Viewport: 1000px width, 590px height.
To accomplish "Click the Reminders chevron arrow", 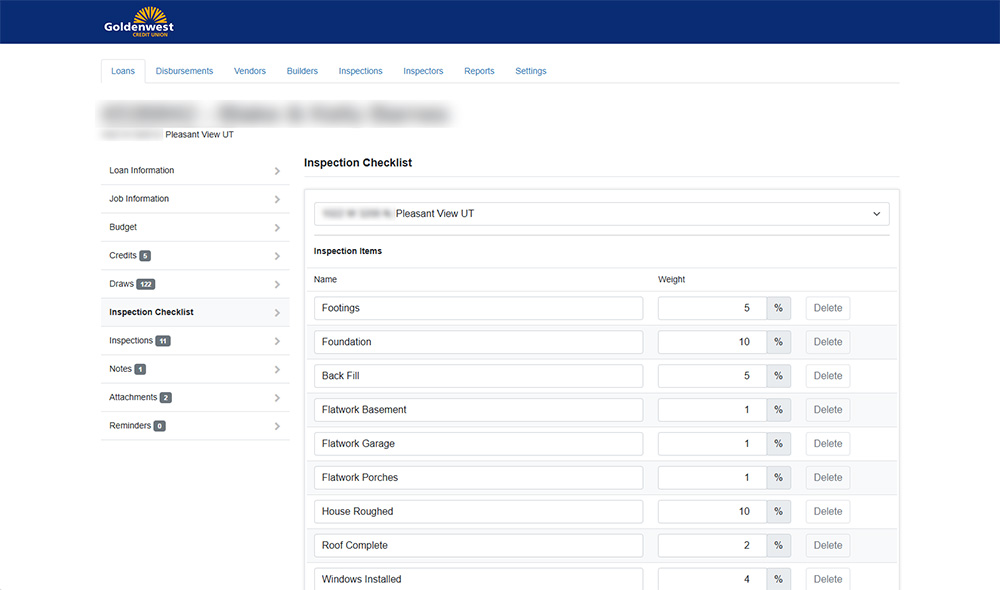I will click(277, 427).
